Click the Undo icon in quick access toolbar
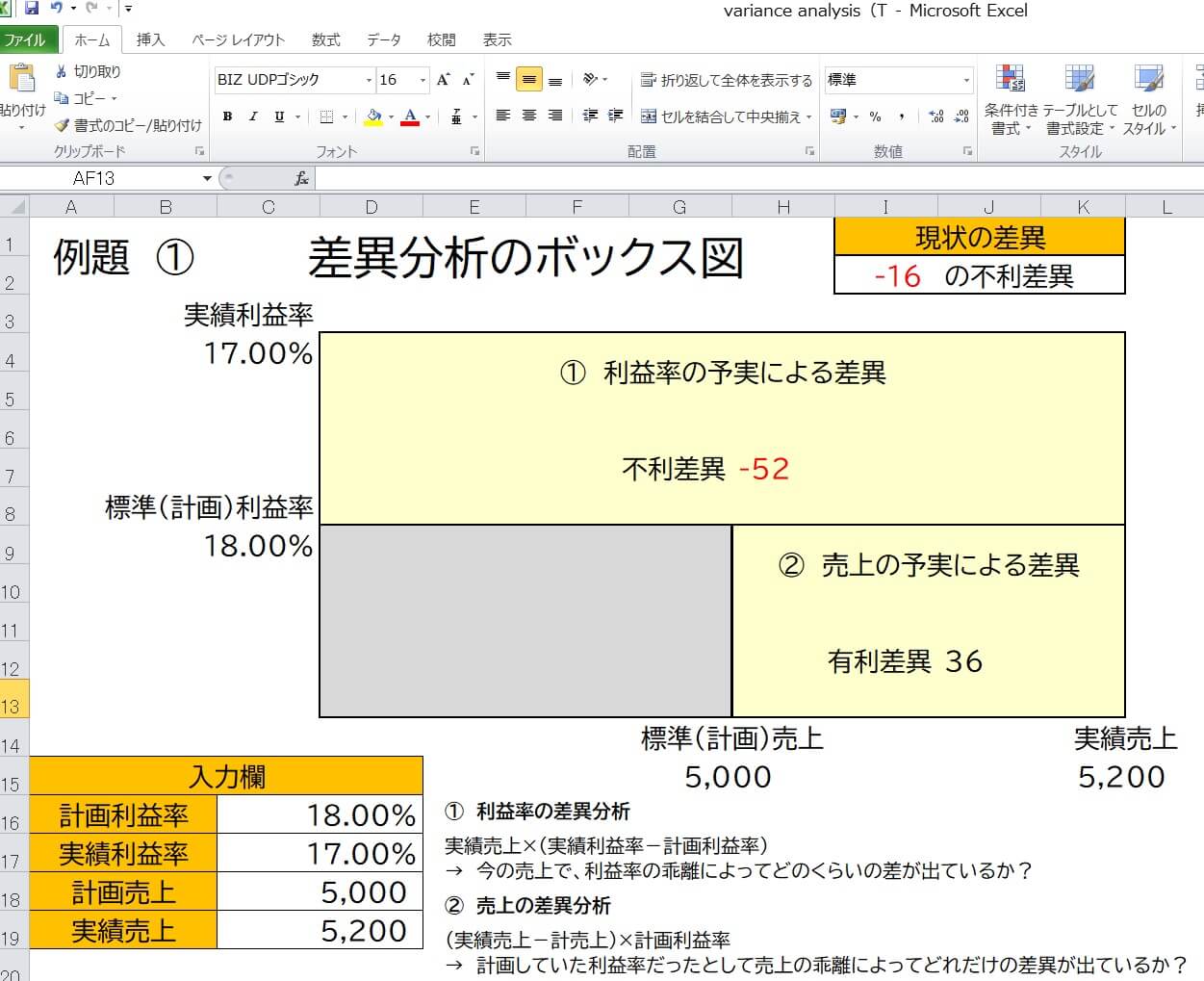 click(57, 9)
